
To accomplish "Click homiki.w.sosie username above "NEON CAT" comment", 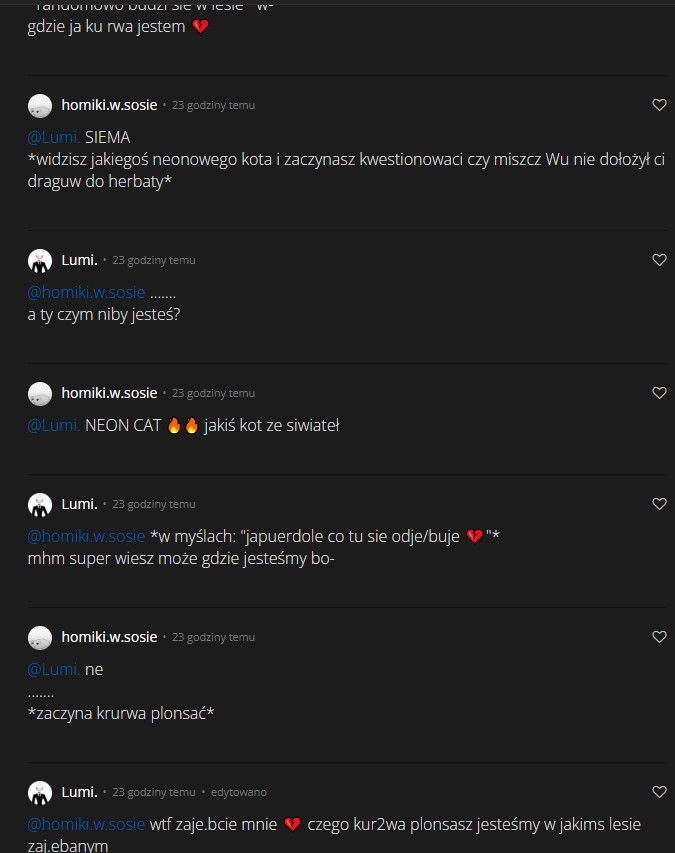I will [x=109, y=393].
